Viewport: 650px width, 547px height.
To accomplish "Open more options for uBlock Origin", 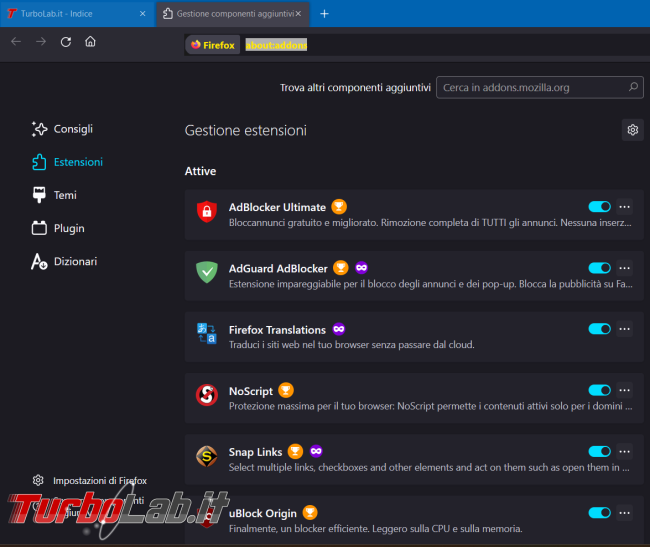I will [x=625, y=513].
